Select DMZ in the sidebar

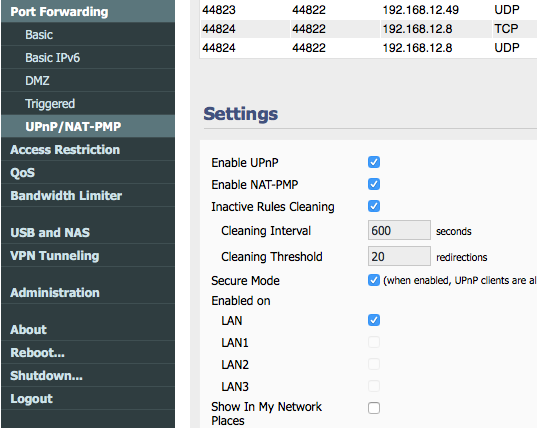(37, 80)
